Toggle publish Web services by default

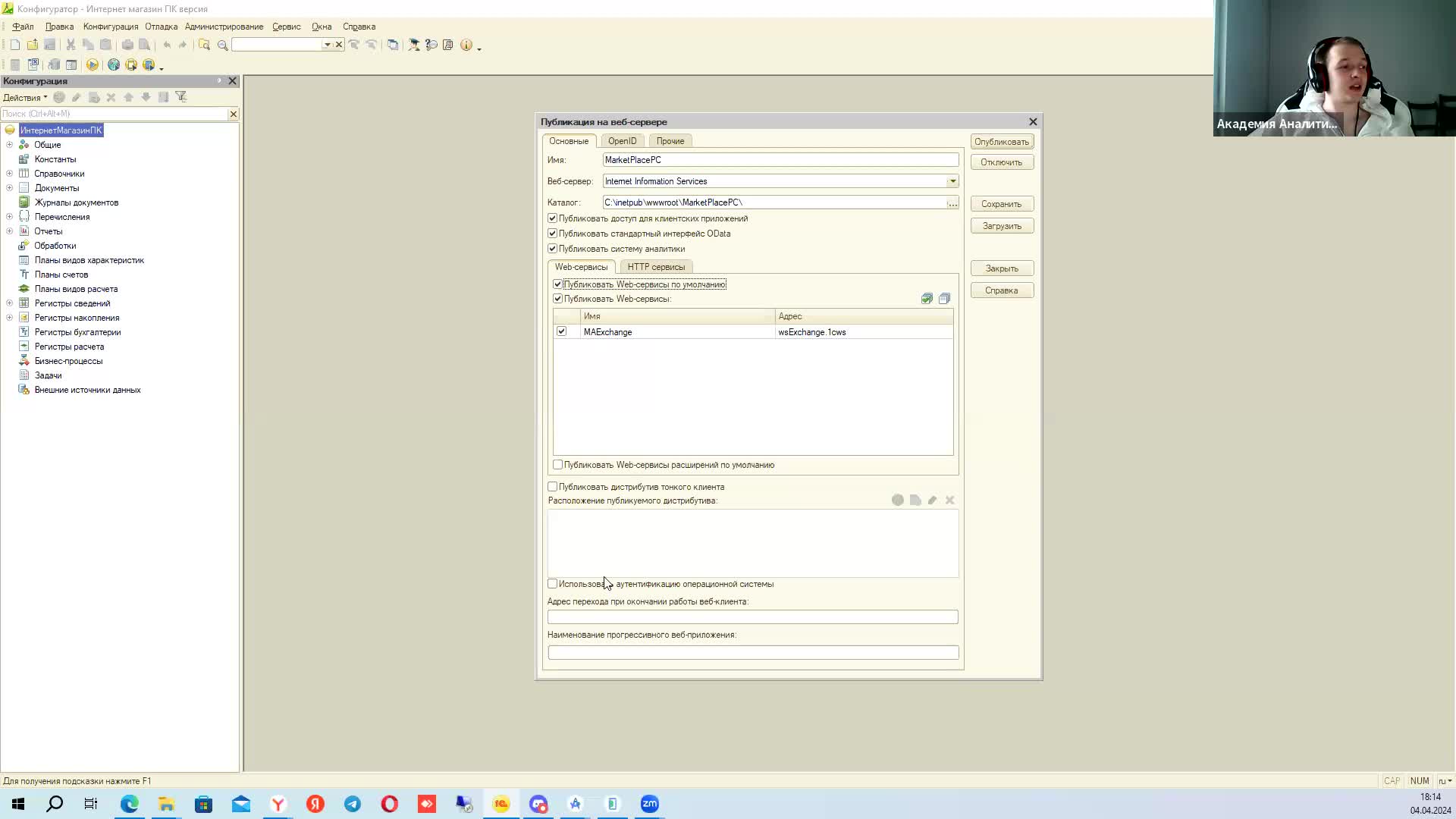[x=557, y=284]
